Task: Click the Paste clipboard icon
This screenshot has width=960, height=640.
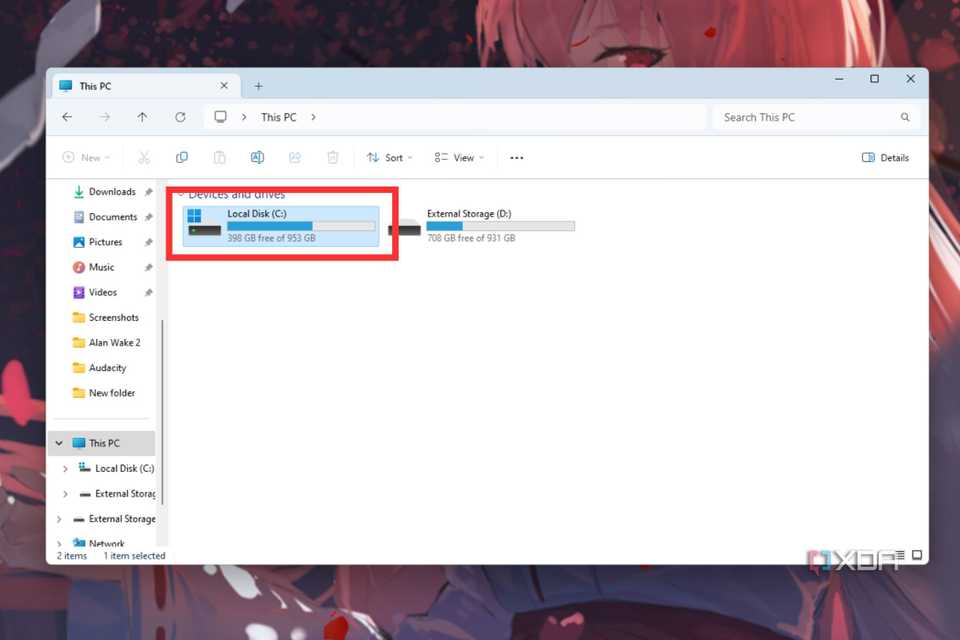Action: (219, 157)
